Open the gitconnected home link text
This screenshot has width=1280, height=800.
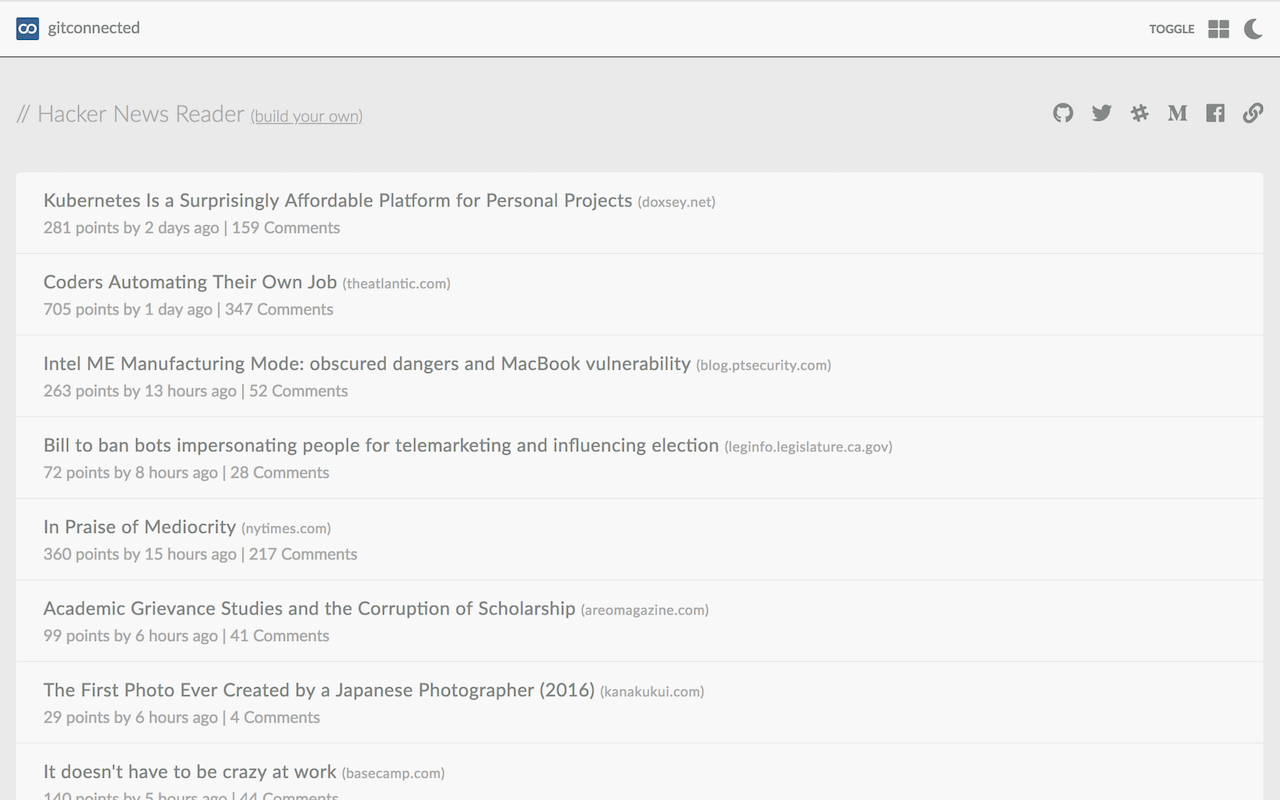click(94, 28)
